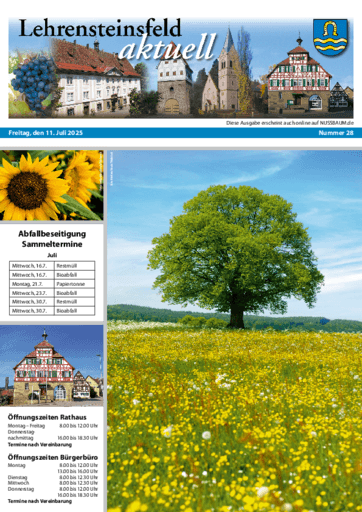
Task: Open the Rathaus photo in the left column
Action: tap(52, 365)
